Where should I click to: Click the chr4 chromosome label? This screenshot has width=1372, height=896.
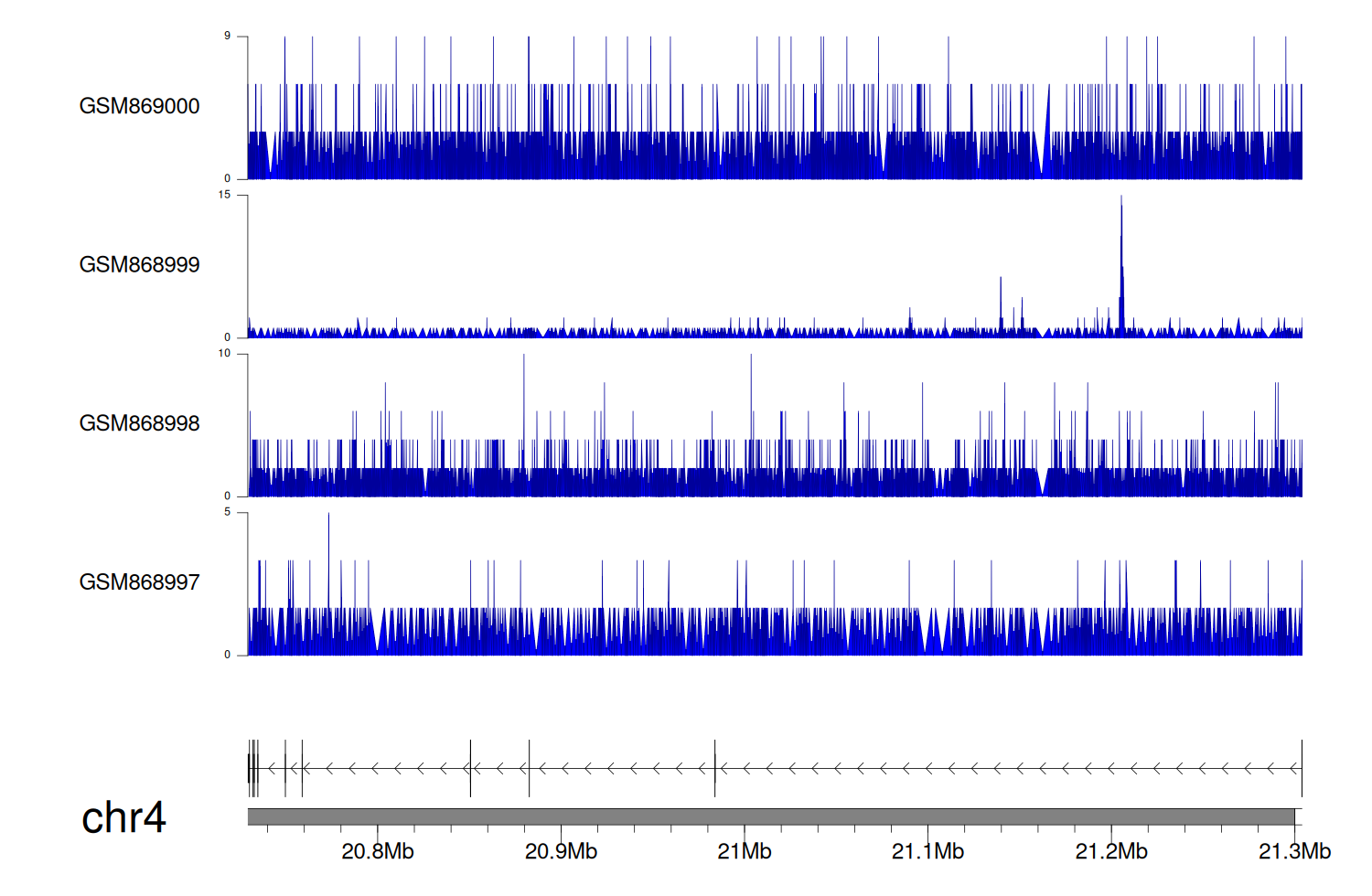(123, 817)
